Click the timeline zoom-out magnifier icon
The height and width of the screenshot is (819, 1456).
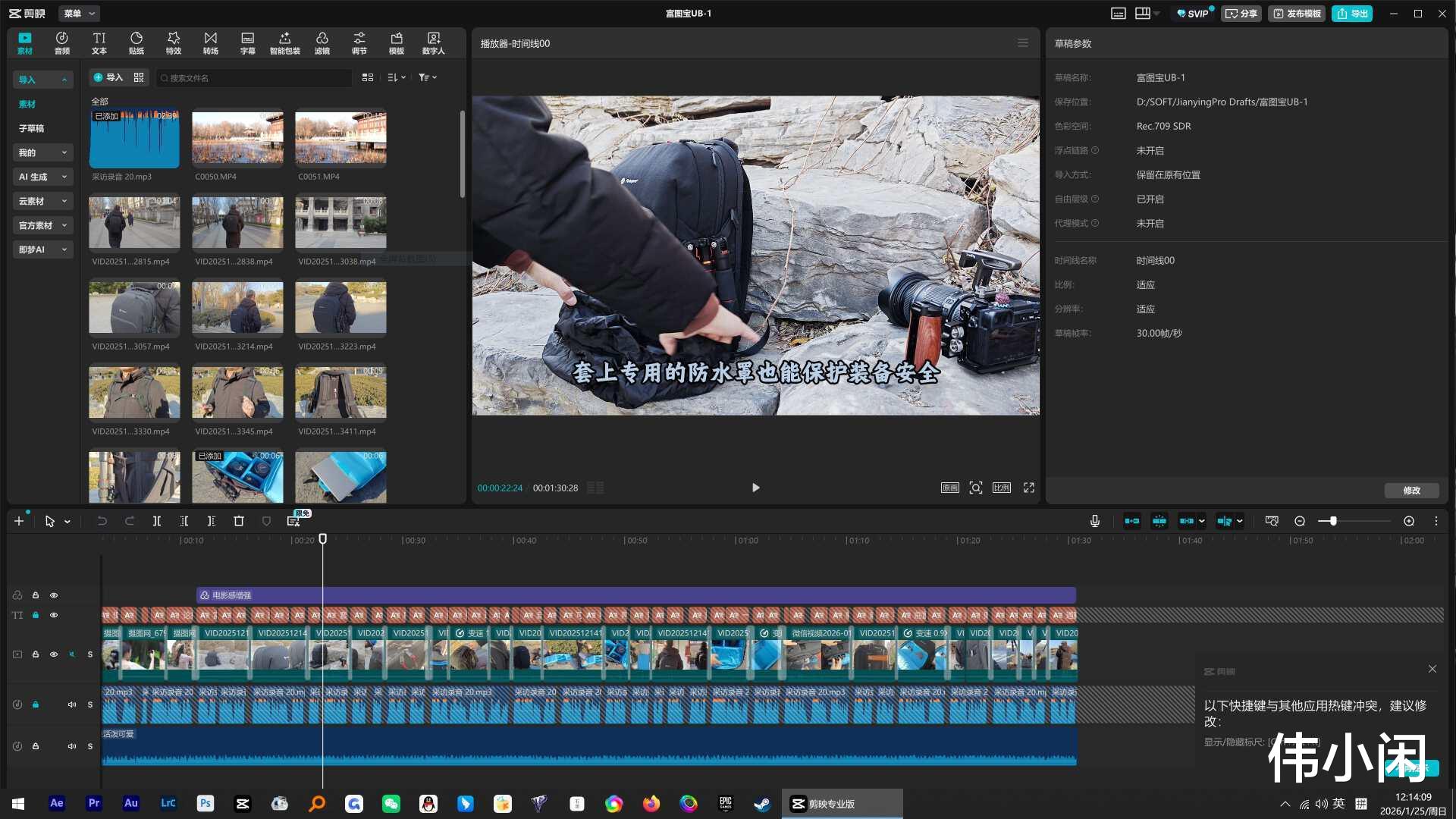pos(1300,521)
